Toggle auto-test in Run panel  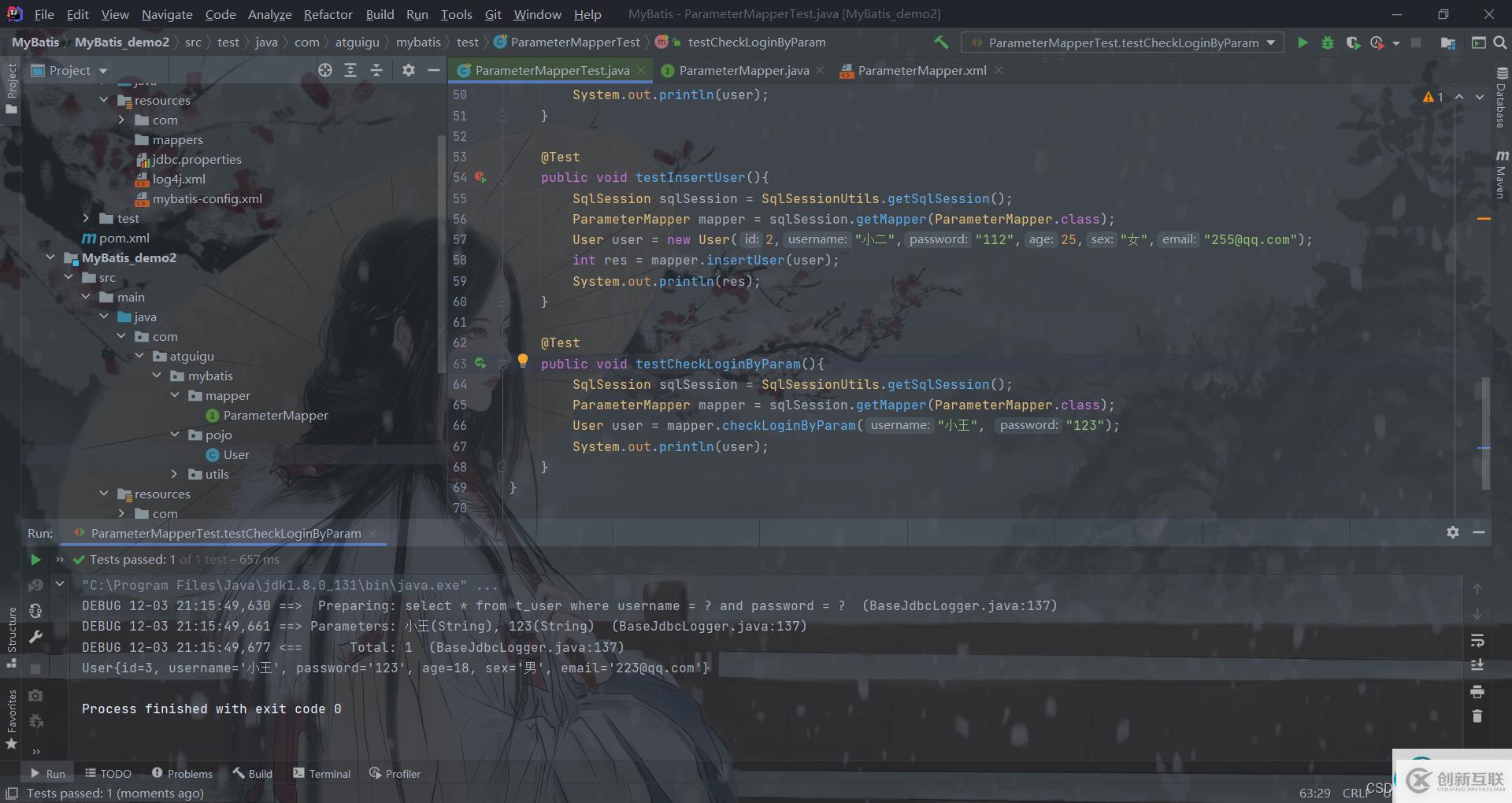pyautogui.click(x=35, y=611)
